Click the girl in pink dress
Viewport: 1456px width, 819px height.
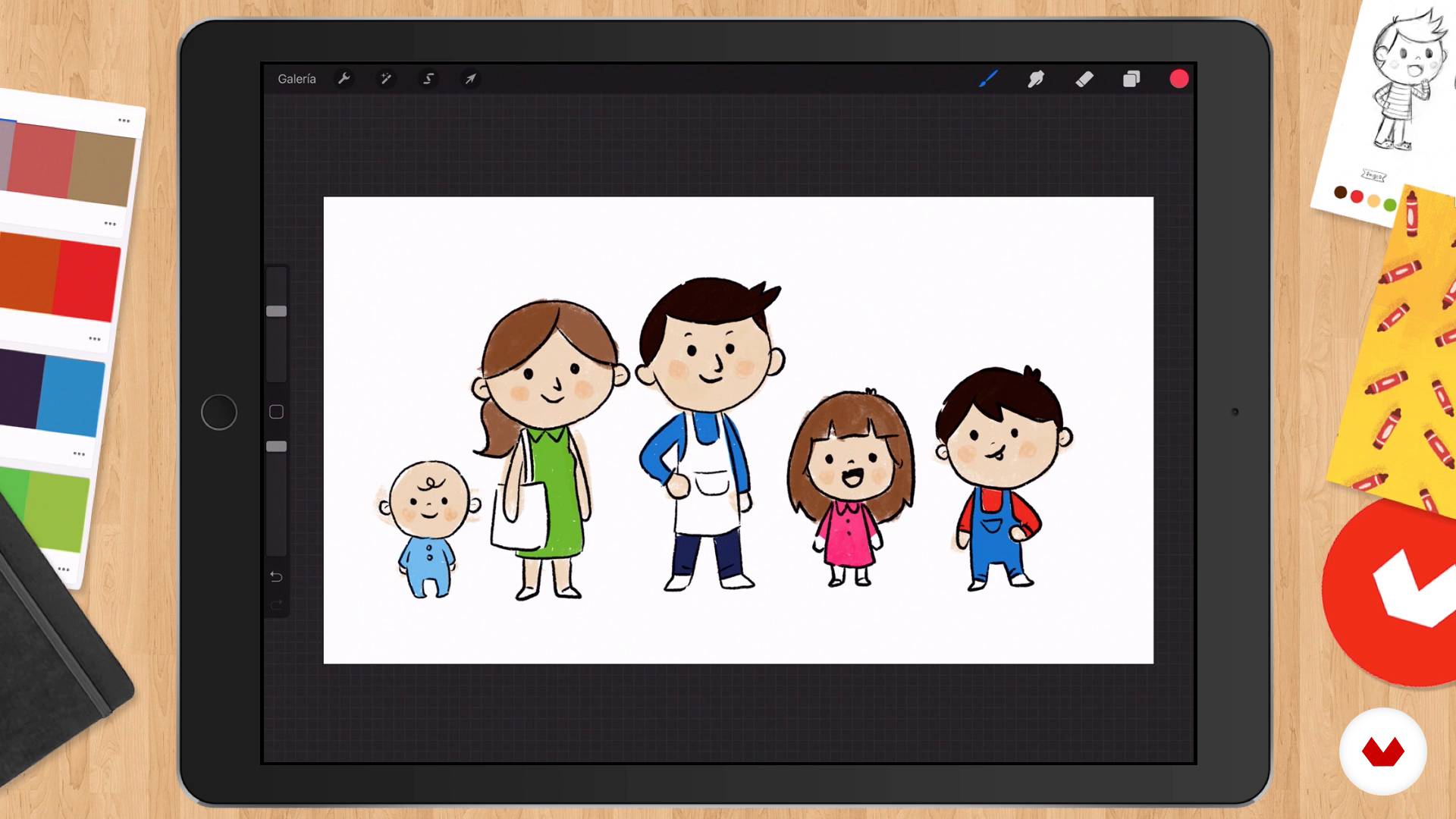click(850, 488)
